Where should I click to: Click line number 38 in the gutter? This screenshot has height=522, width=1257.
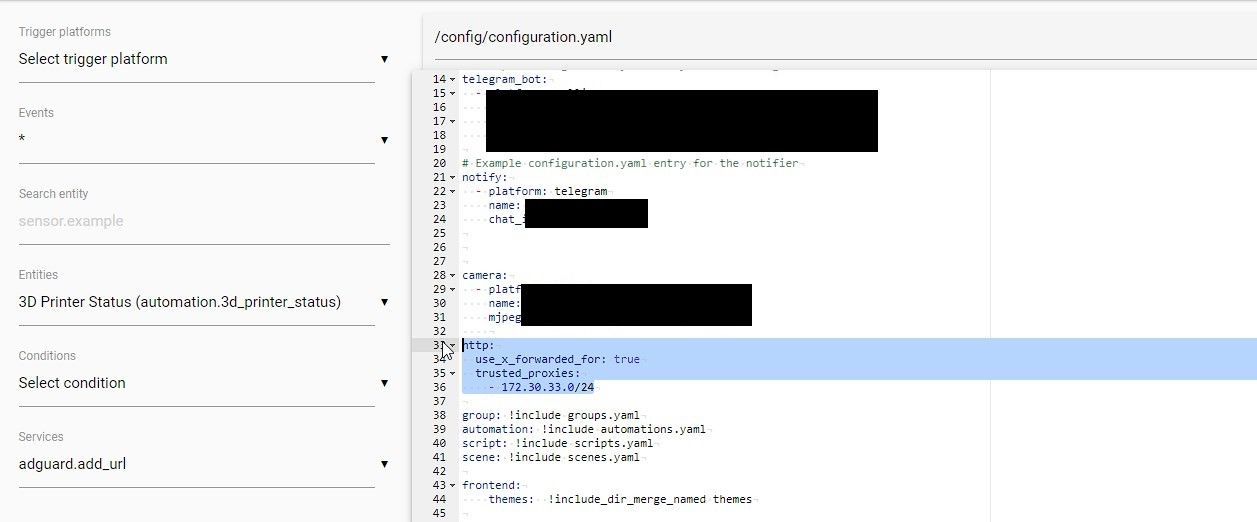click(x=439, y=415)
